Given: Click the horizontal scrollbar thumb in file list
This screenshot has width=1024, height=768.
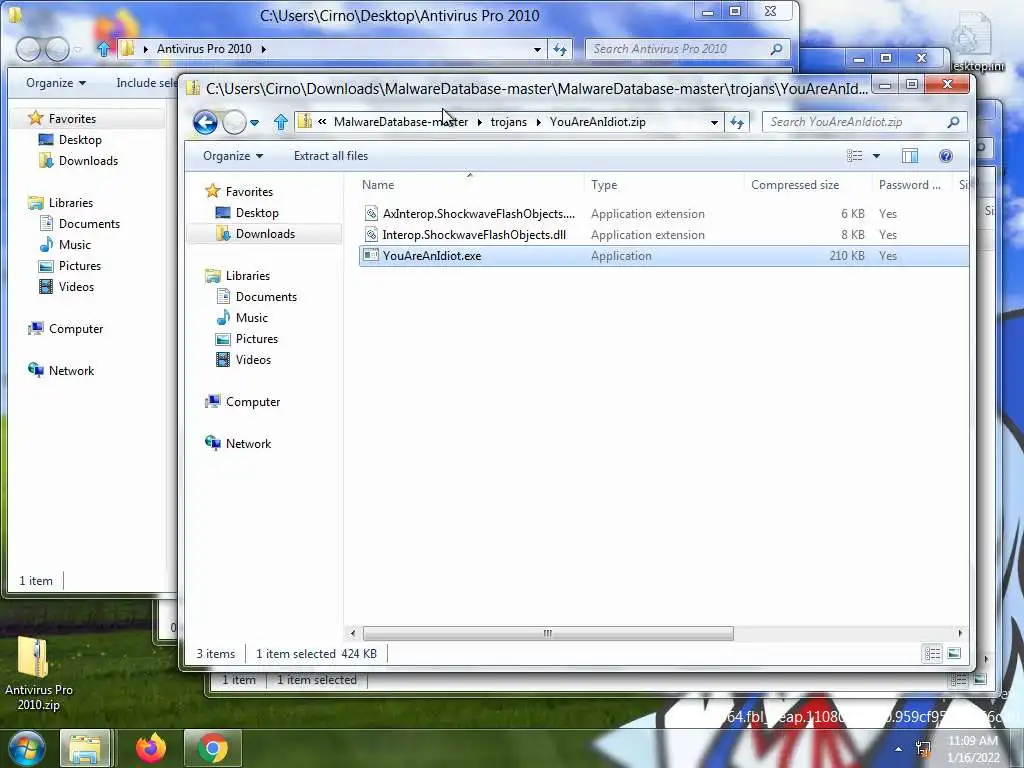Looking at the screenshot, I should click(x=548, y=633).
